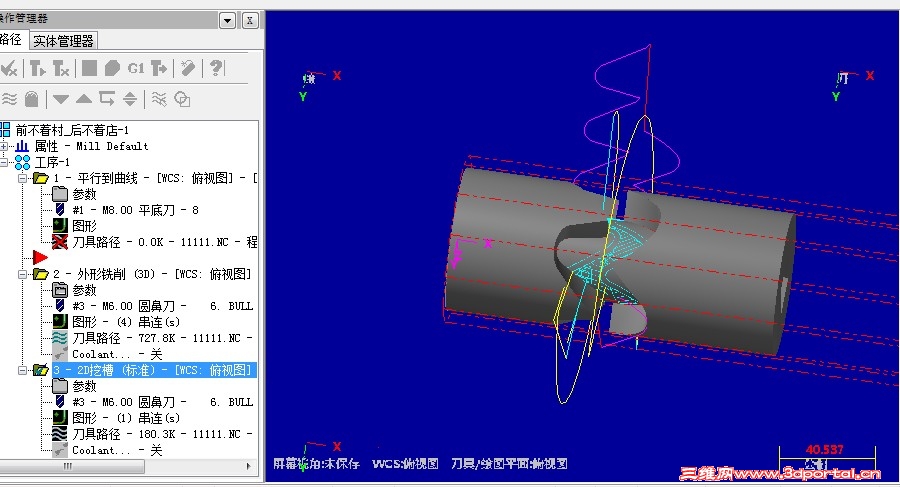Collapse operation 3 2D挖槽

click(22, 370)
